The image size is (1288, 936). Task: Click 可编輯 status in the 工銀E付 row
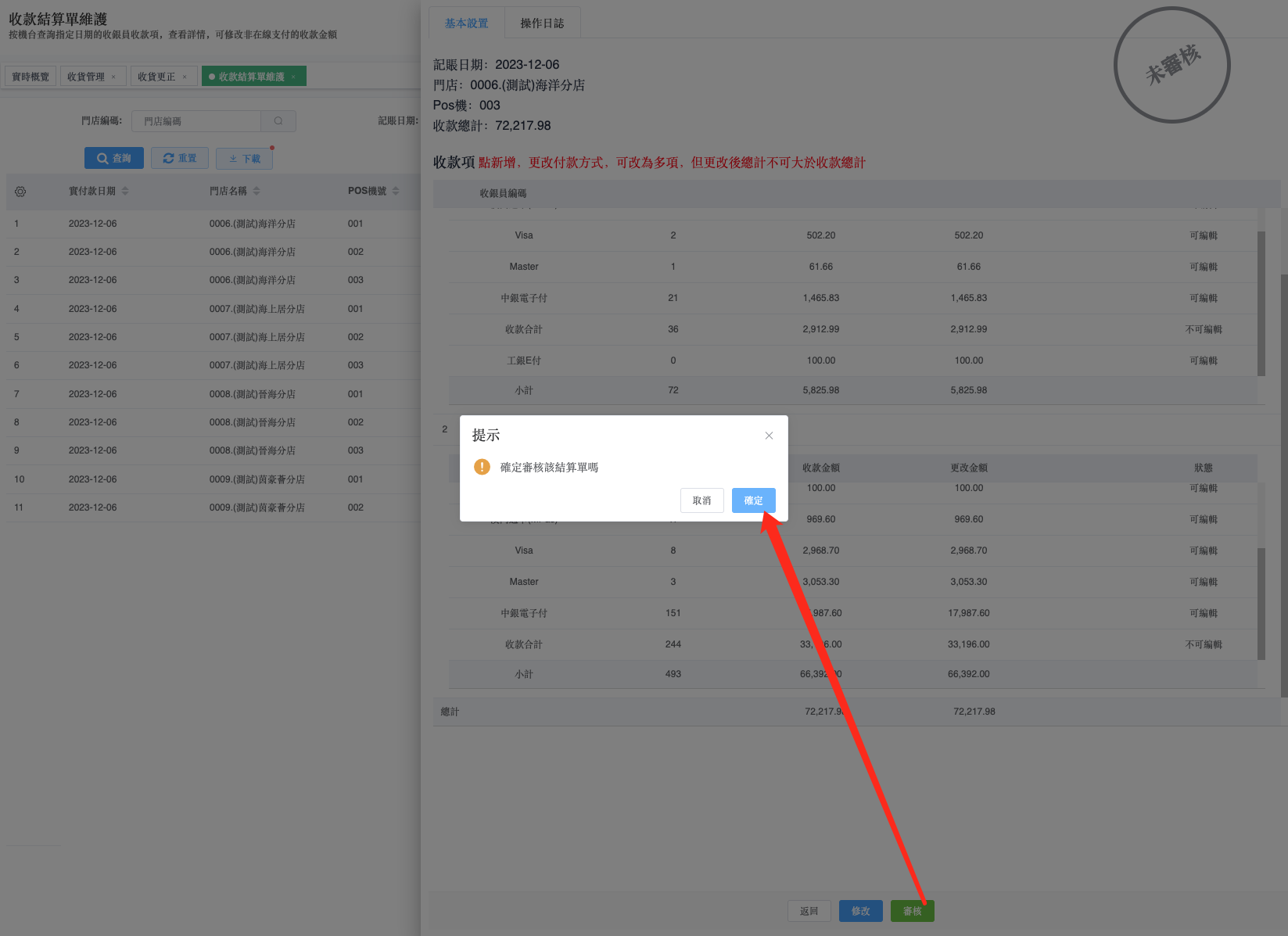[x=1204, y=360]
